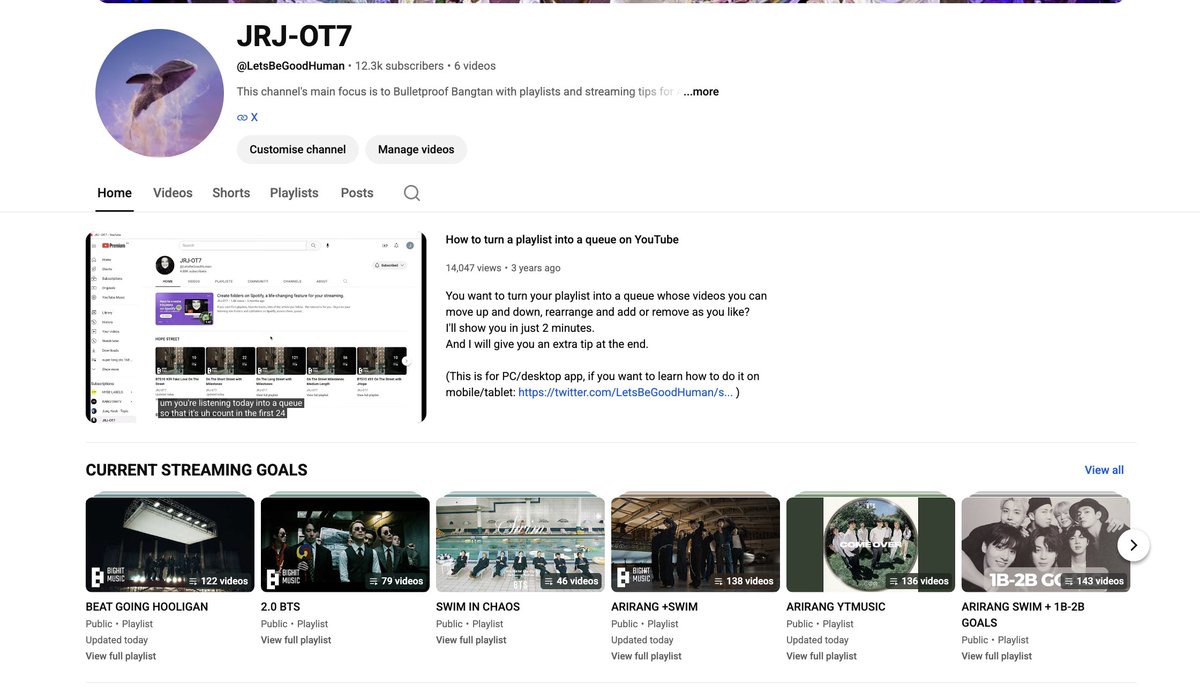Click the Customise channel button
This screenshot has width=1200, height=698.
pos(297,149)
